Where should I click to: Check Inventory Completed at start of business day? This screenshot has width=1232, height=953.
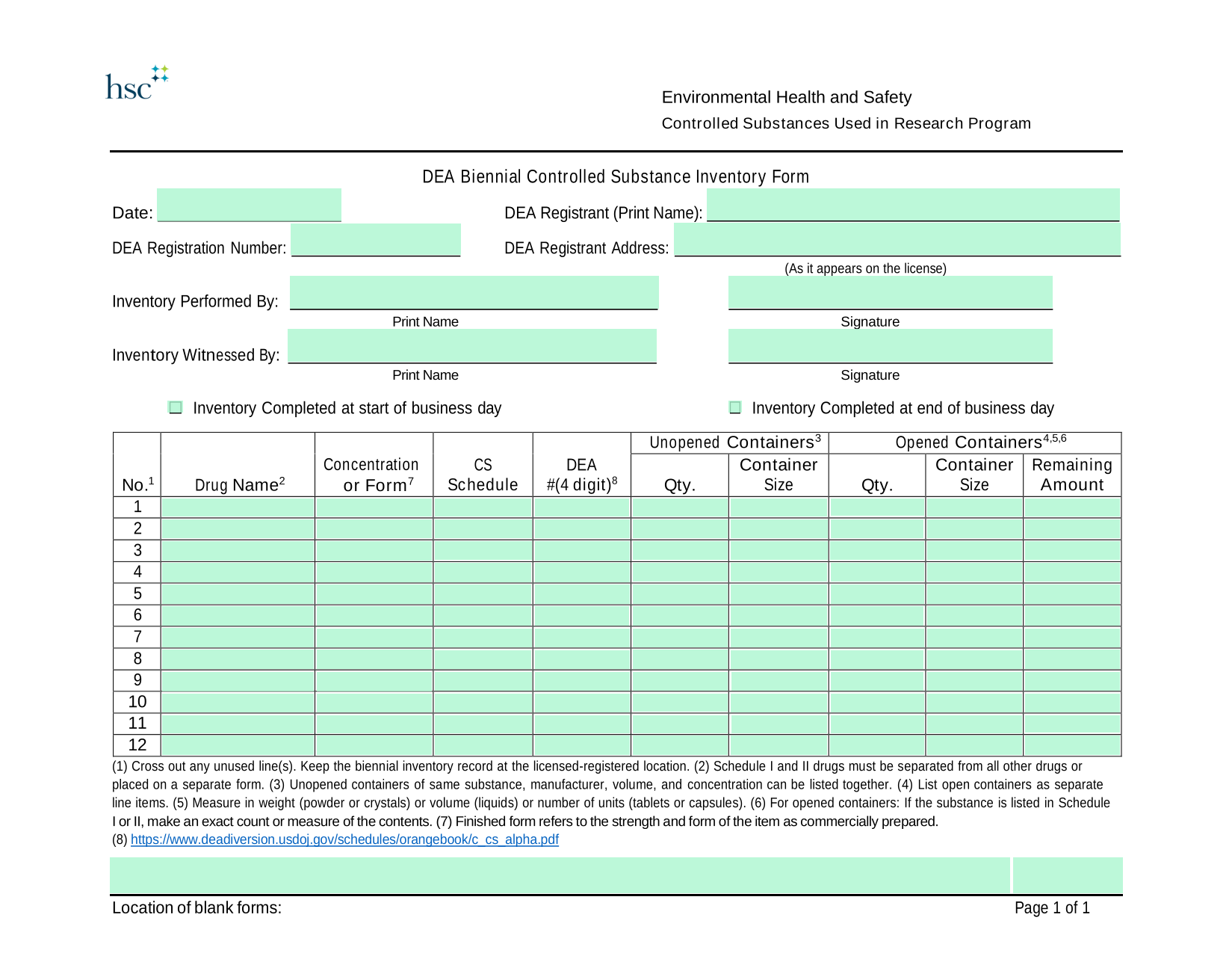(x=176, y=407)
